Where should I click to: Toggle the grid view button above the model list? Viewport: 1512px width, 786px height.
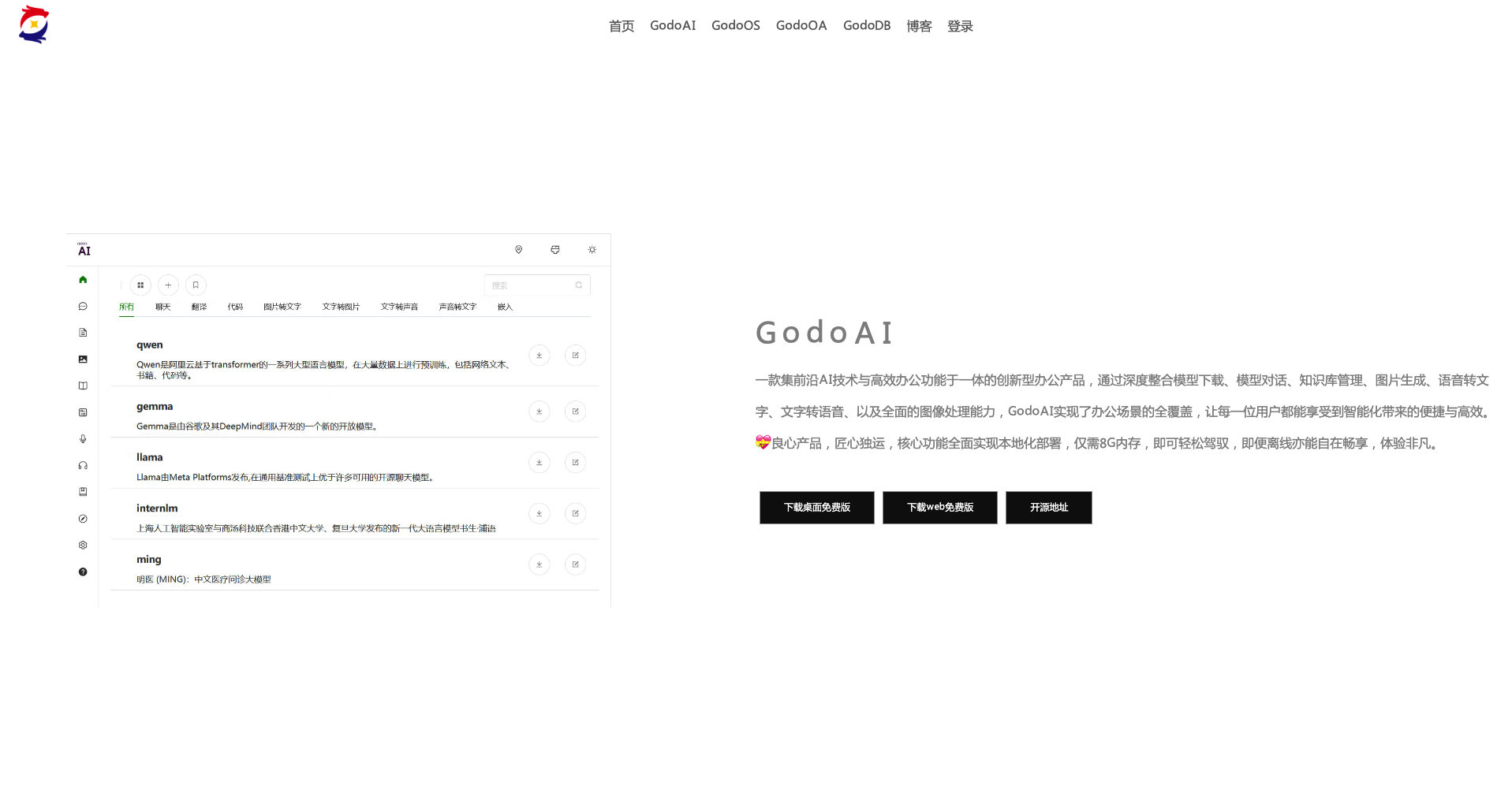click(140, 285)
